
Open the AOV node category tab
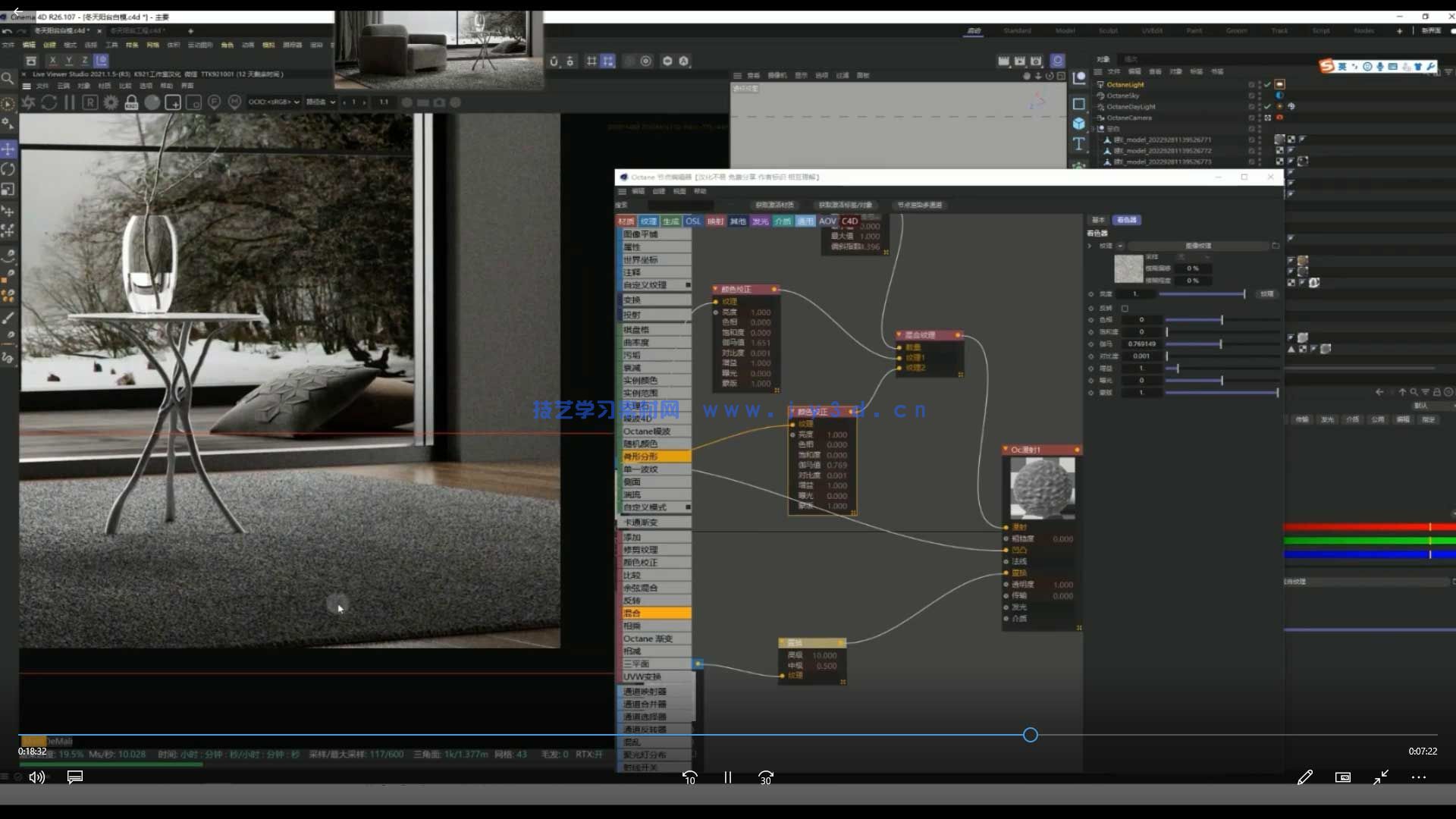coord(827,221)
